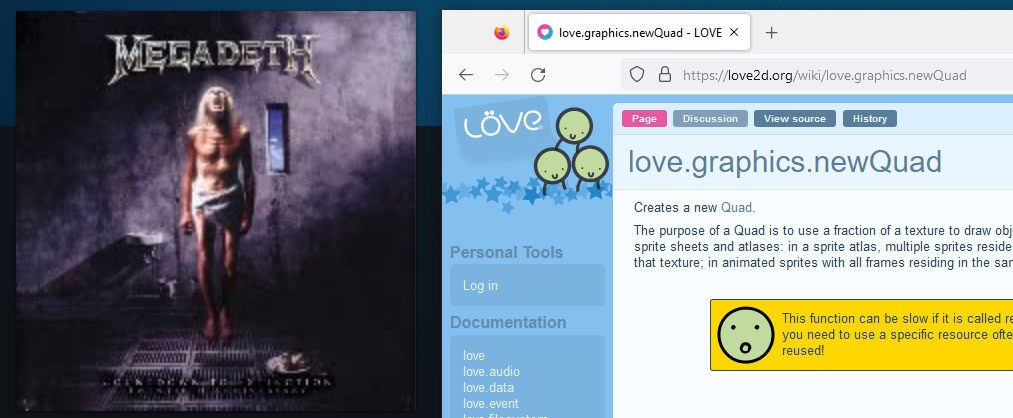Open the love.event documentation link
The width and height of the screenshot is (1013, 418).
click(490, 404)
